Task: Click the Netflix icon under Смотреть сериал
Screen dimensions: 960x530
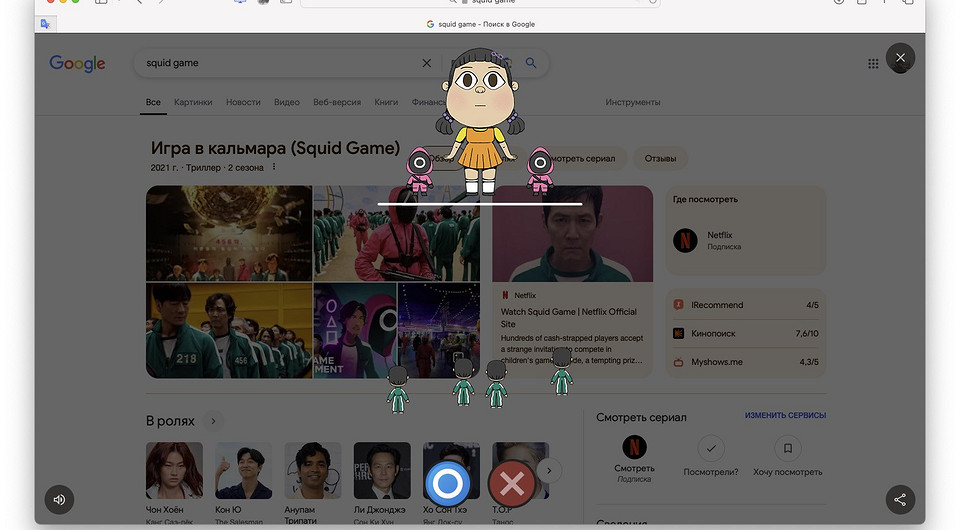Action: click(634, 447)
